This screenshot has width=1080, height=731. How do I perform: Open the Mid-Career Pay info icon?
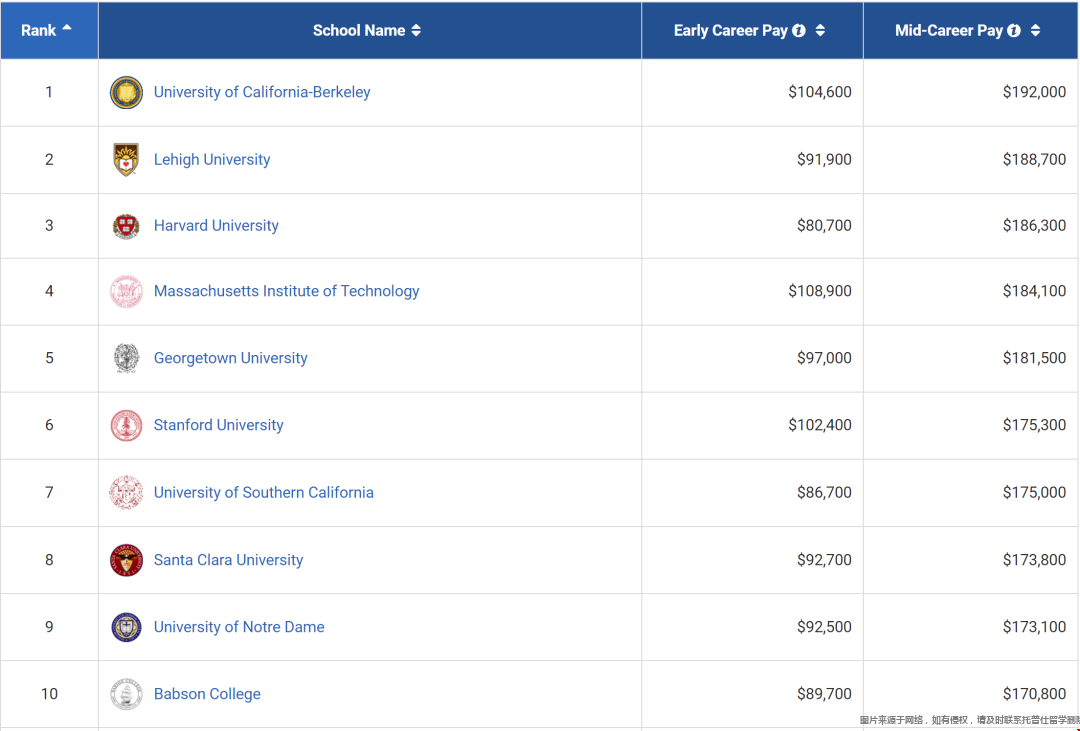1014,30
